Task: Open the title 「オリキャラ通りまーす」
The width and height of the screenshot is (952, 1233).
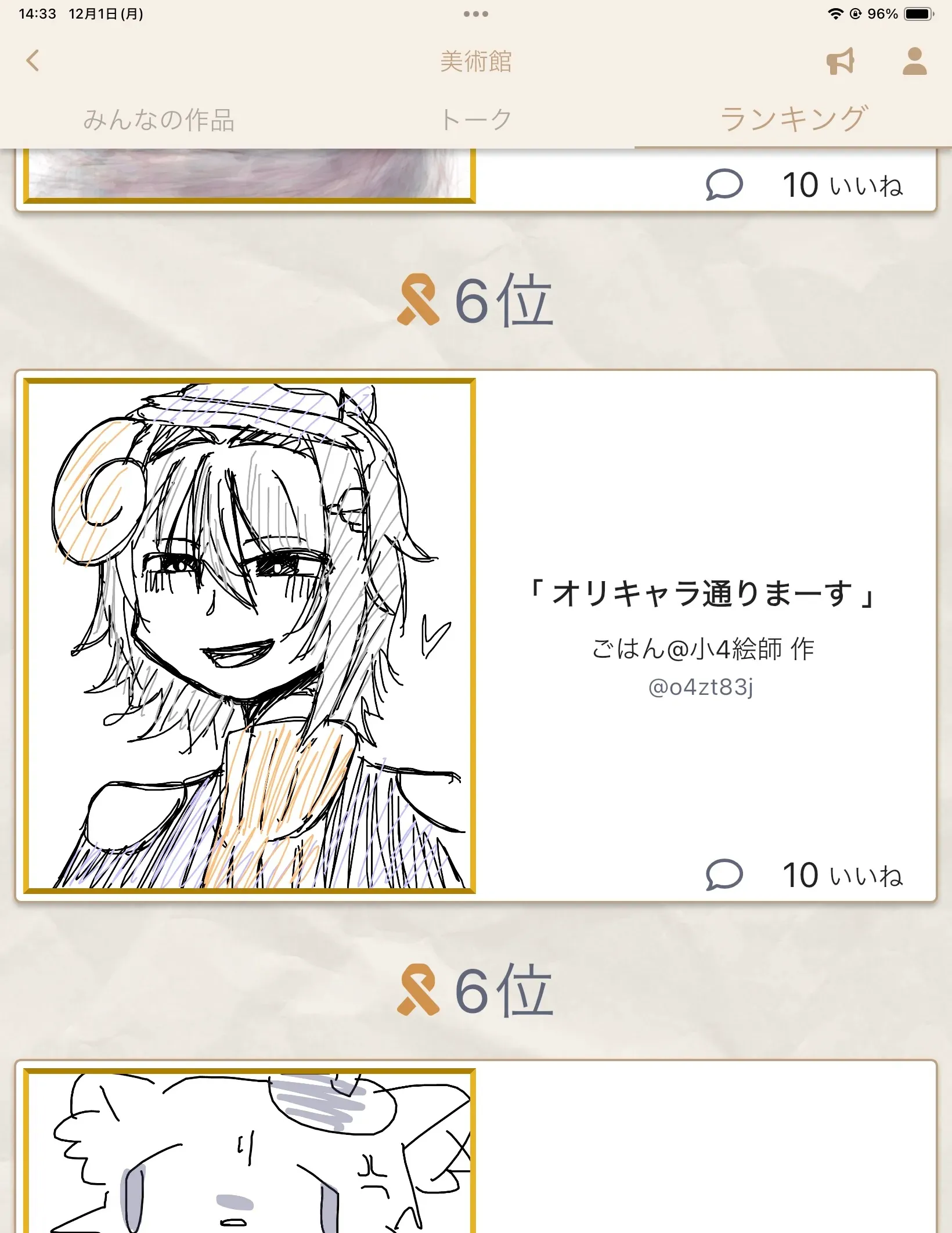Action: click(702, 594)
